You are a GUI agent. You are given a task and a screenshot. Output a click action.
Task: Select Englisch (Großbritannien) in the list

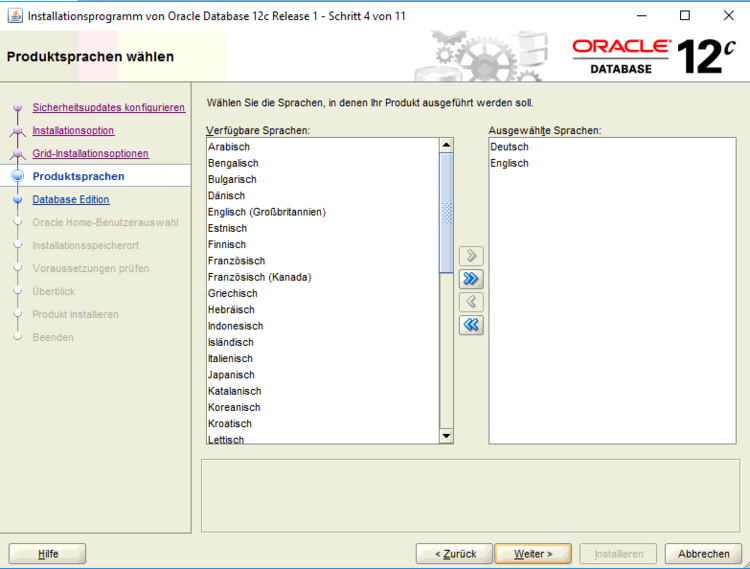point(323,212)
